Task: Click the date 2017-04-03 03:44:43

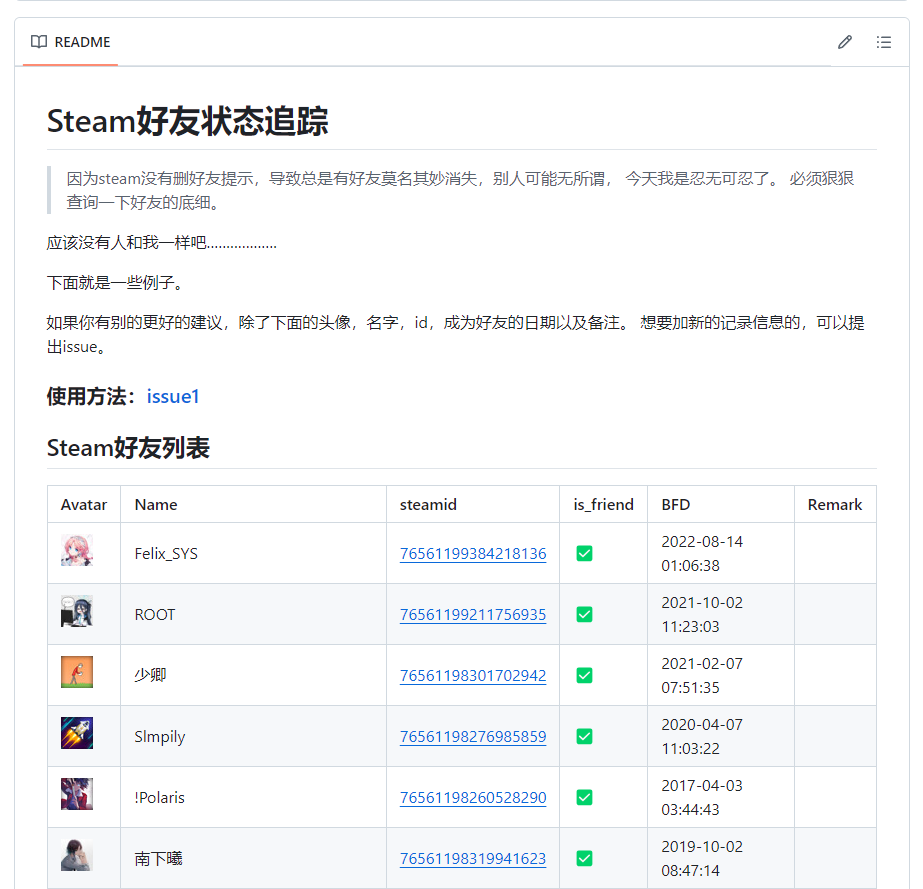Action: [702, 797]
